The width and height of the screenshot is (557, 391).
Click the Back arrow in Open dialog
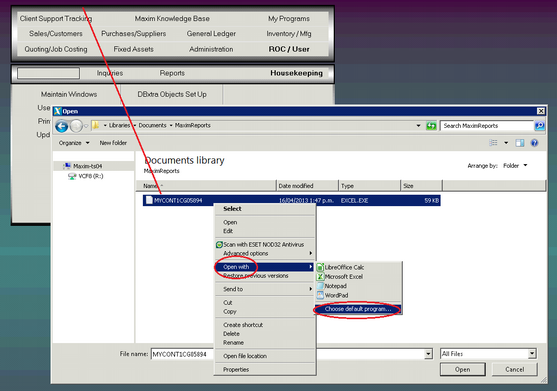62,126
